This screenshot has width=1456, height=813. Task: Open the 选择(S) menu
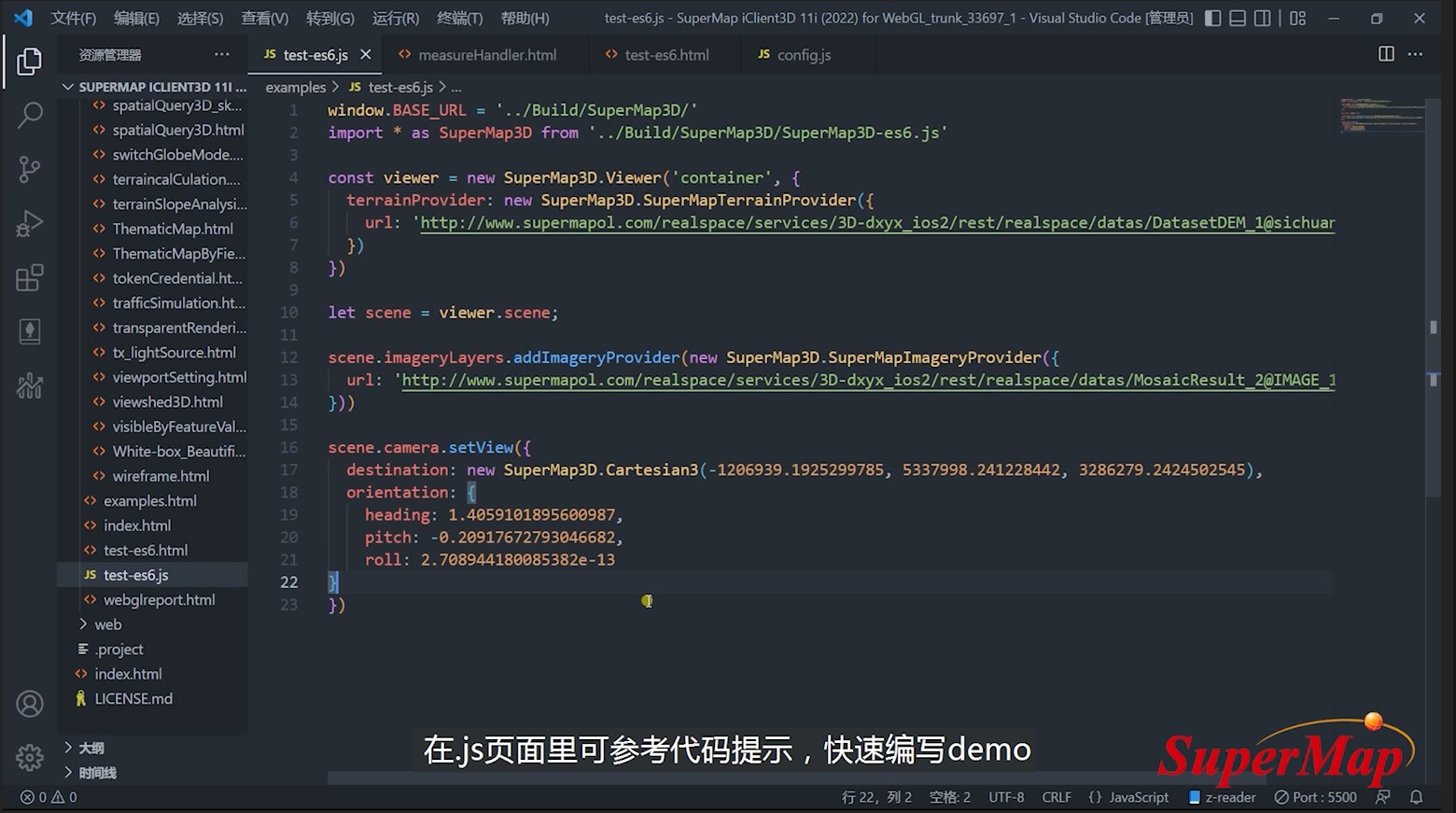(x=200, y=18)
